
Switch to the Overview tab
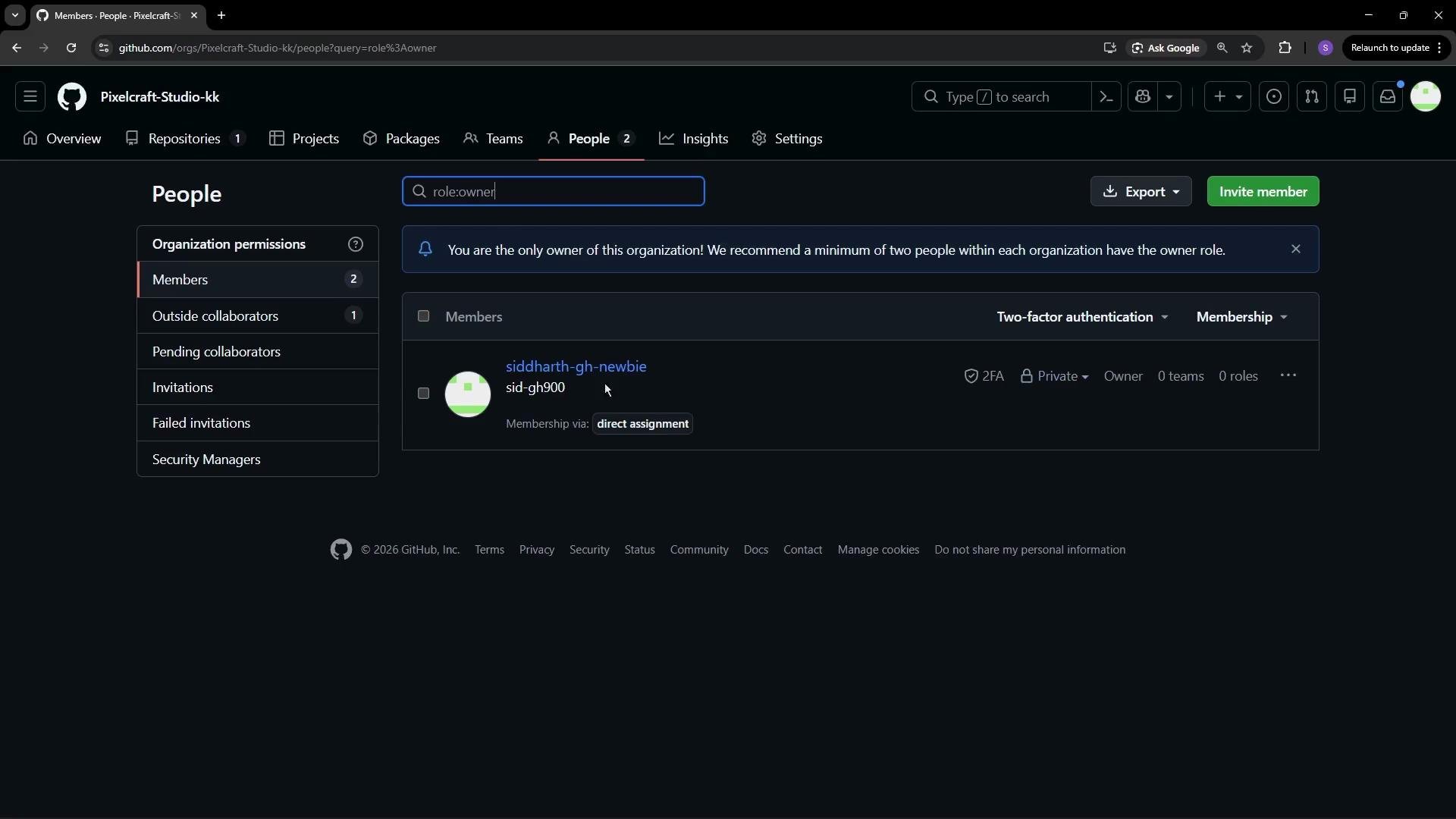tap(62, 139)
